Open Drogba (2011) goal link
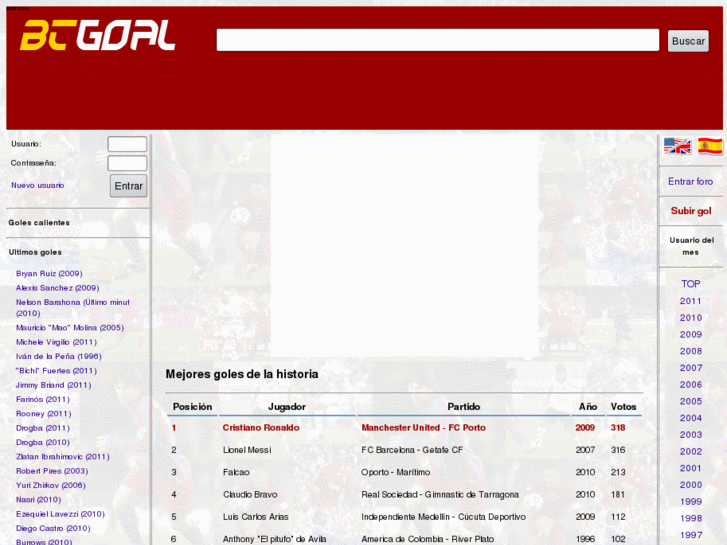The image size is (727, 545). 43,429
